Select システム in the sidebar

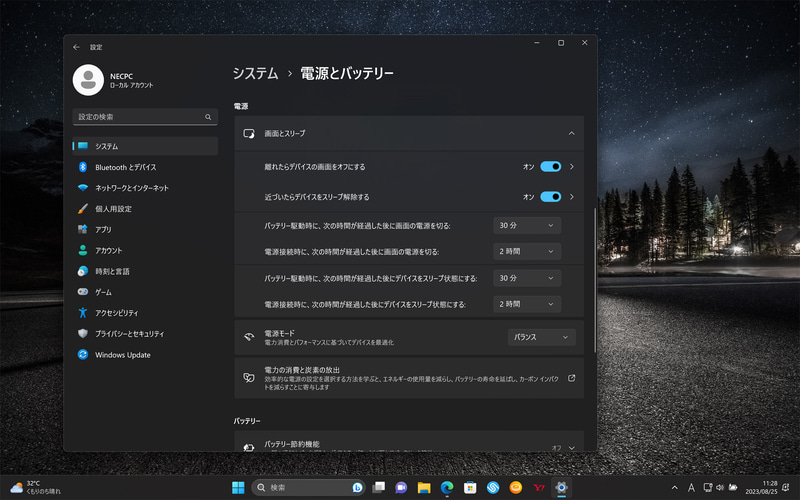click(145, 146)
